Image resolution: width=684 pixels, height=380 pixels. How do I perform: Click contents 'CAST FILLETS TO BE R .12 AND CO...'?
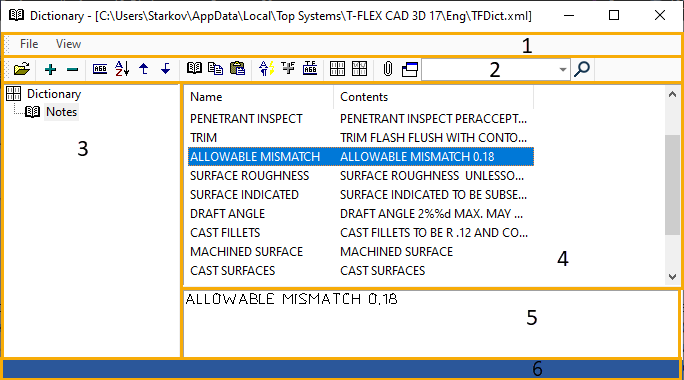(x=434, y=233)
